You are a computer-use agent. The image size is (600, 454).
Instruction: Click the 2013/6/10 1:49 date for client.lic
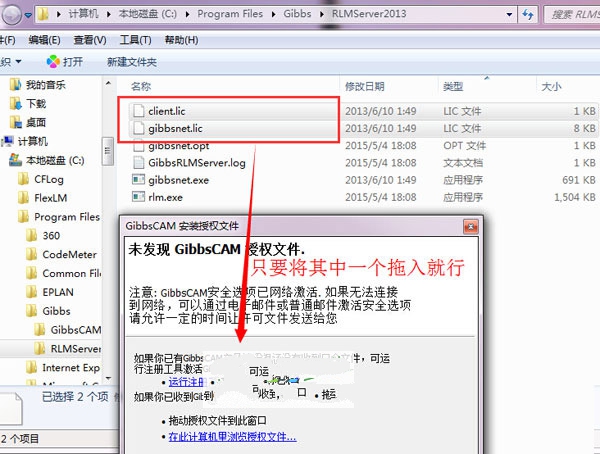pos(380,111)
